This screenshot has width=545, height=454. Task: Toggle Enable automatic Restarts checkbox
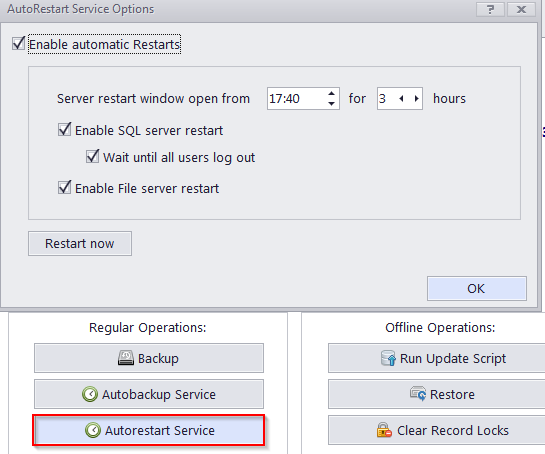(18, 44)
